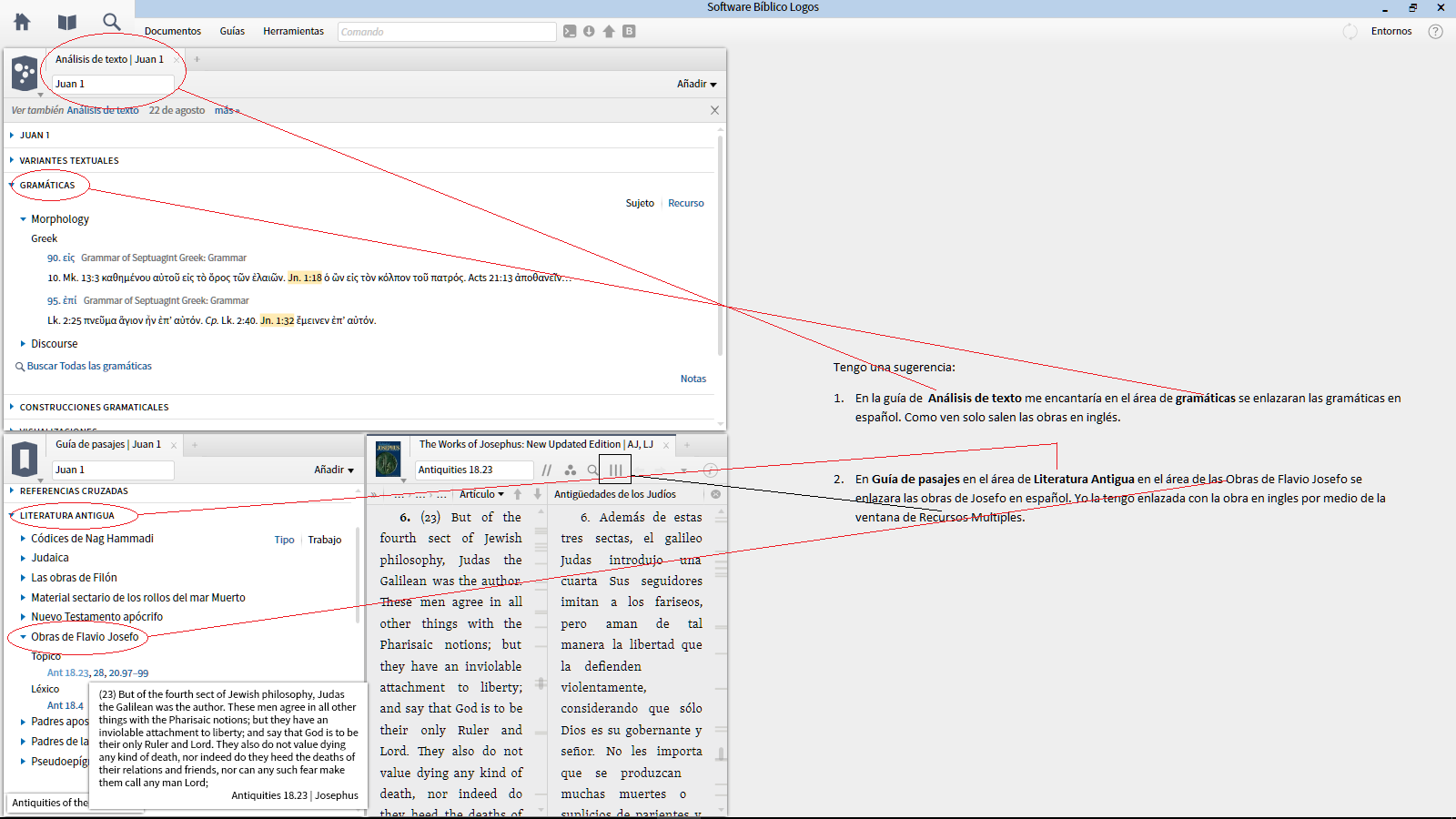Select the Análisis de texto | Juan 1 tab
This screenshot has height=819, width=1456.
point(110,59)
